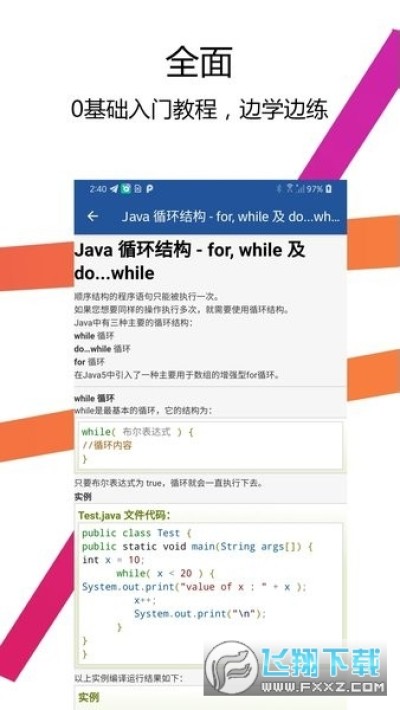Click the Telegram icon in the status bar
The image size is (400, 710).
point(114,189)
